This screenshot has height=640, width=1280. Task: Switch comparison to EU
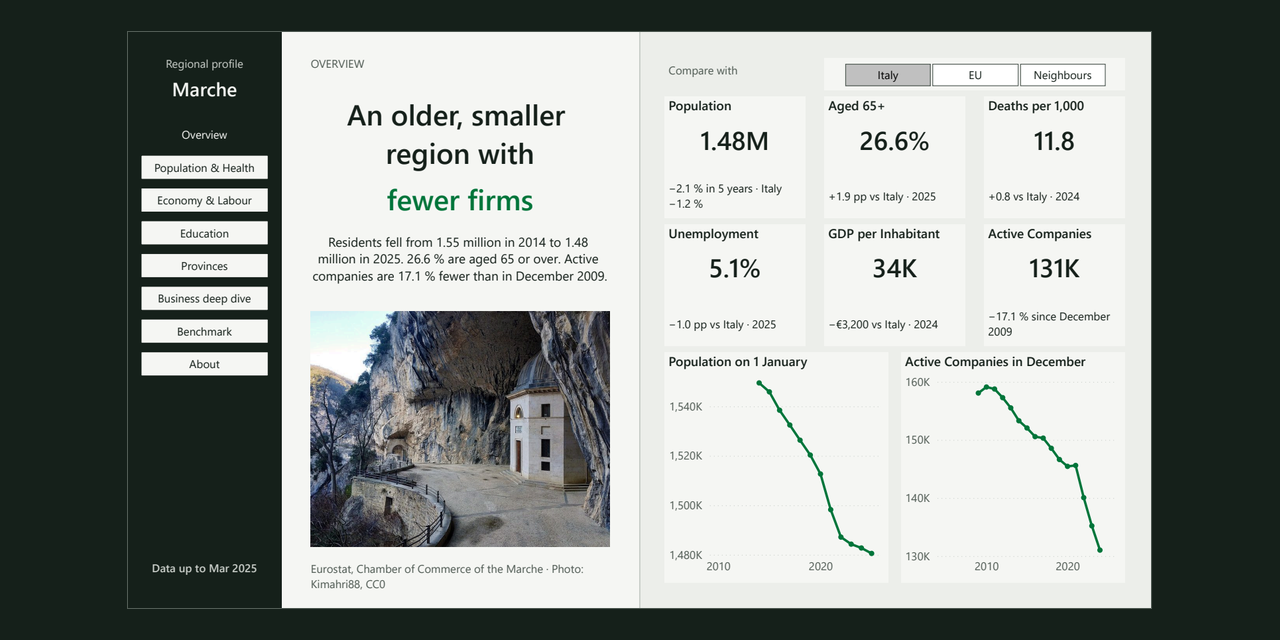pos(975,75)
